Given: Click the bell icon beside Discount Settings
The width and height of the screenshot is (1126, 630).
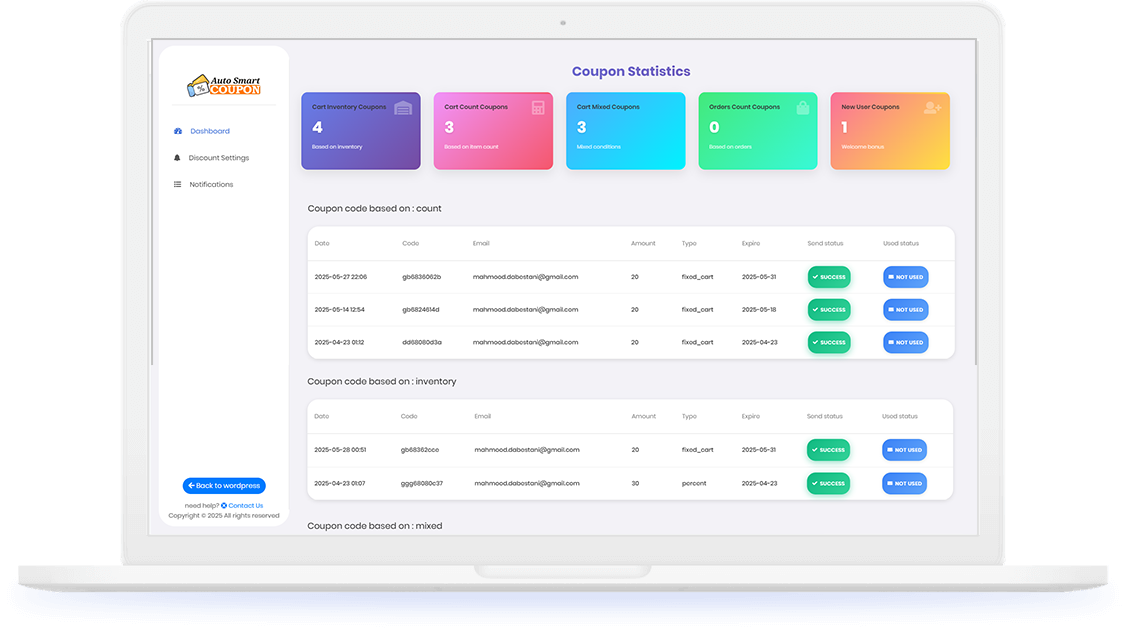Looking at the screenshot, I should pos(177,158).
